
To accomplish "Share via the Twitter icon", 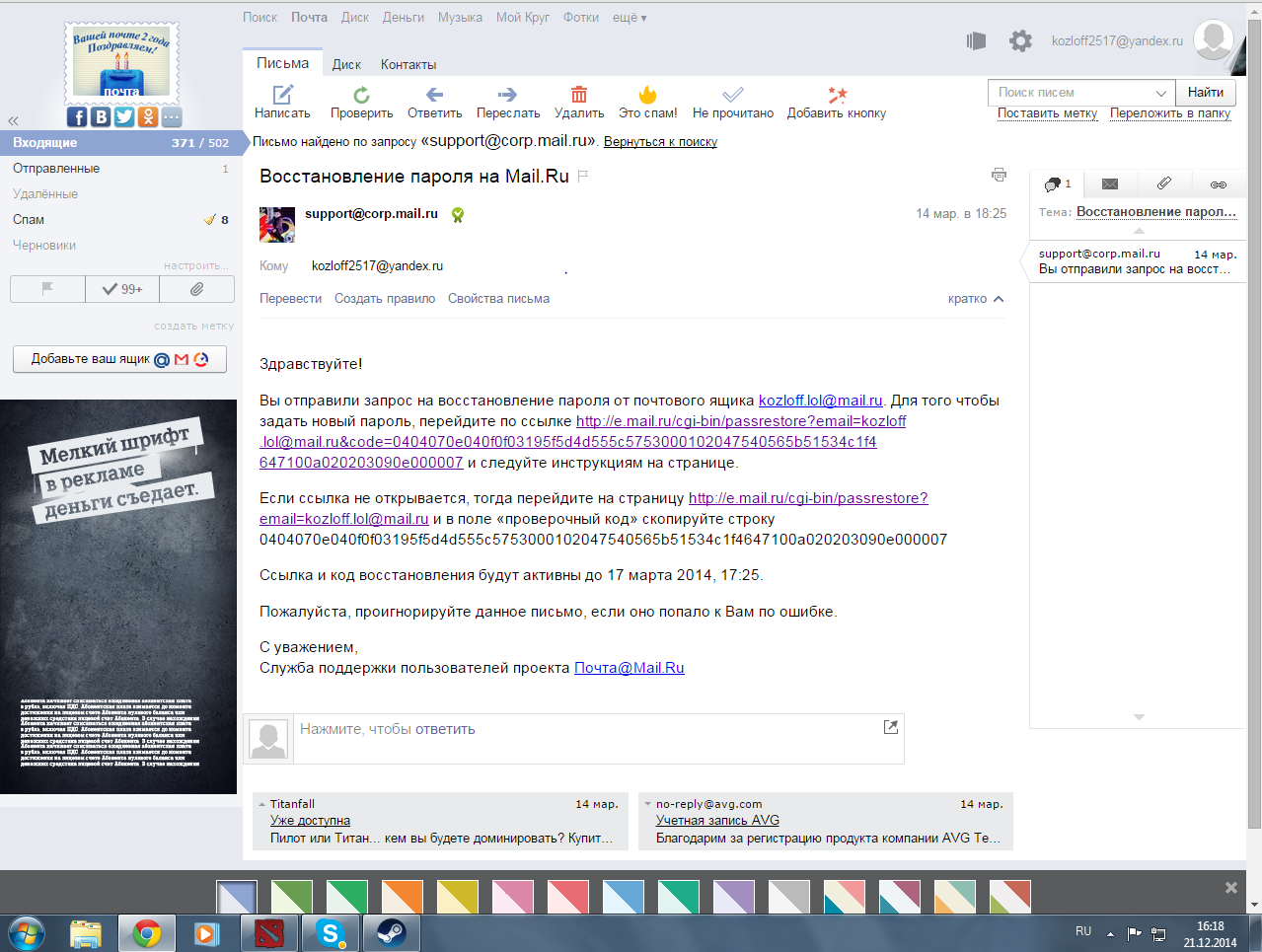I will click(124, 116).
